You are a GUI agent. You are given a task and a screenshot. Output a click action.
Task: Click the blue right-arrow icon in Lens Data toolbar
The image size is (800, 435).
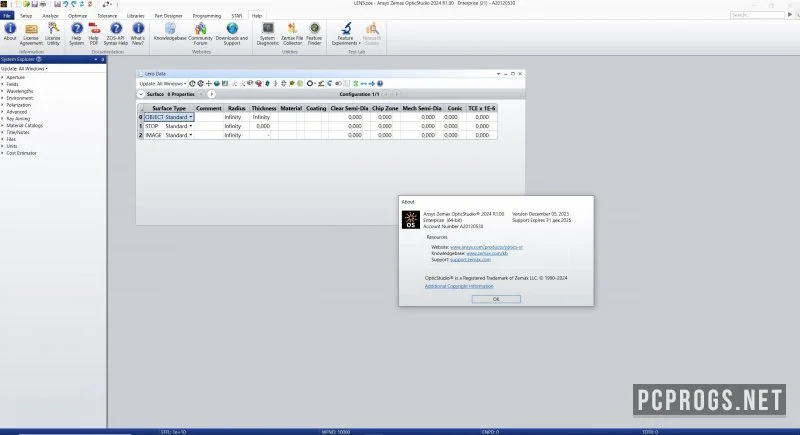372,84
